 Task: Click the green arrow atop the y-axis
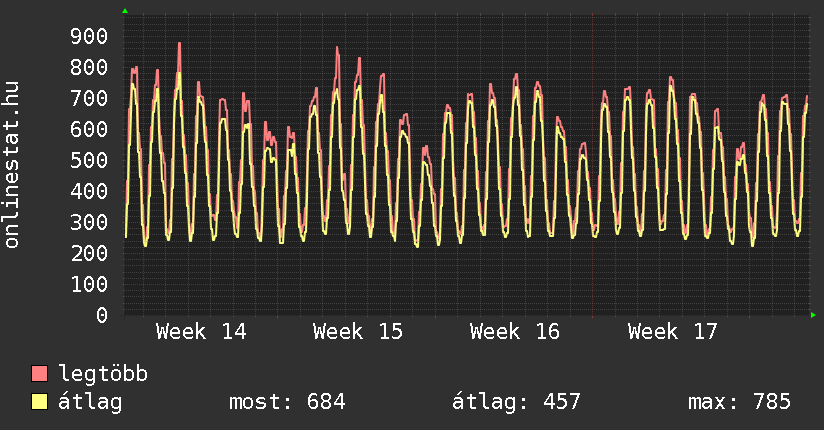tap(125, 11)
